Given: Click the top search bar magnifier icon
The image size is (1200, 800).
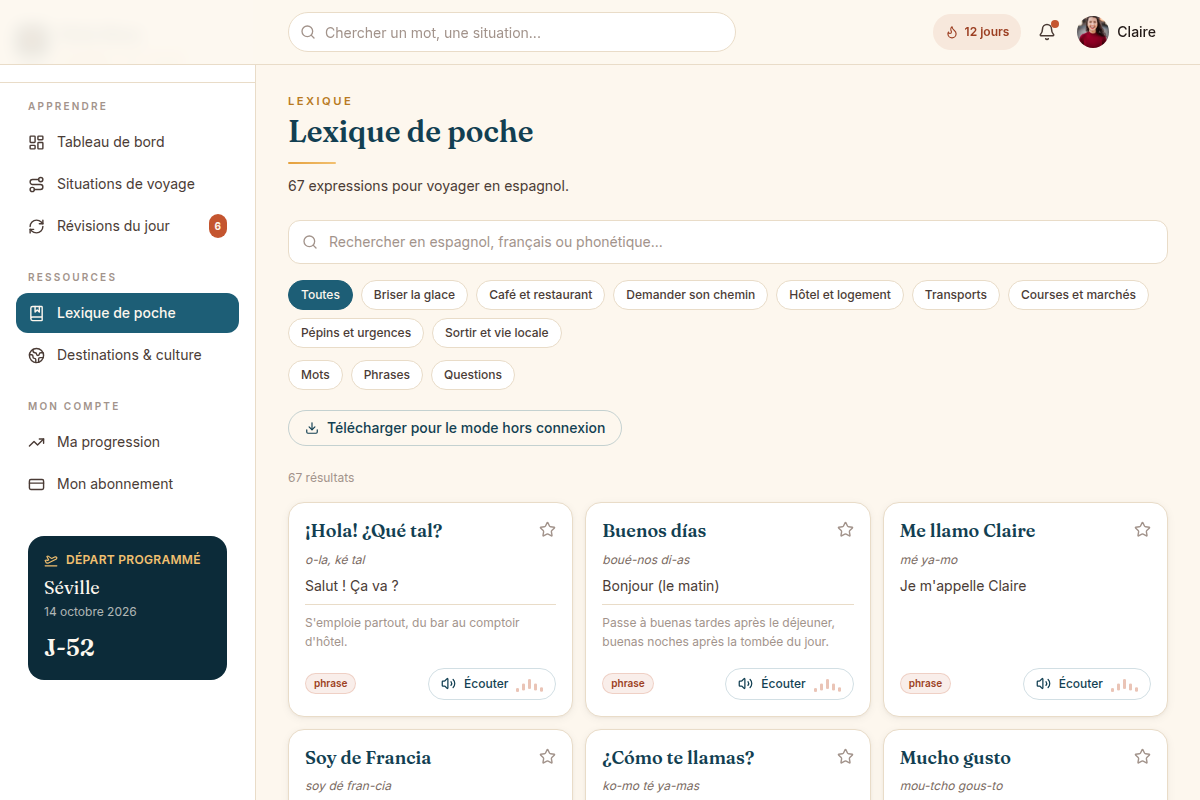Looking at the screenshot, I should point(308,32).
